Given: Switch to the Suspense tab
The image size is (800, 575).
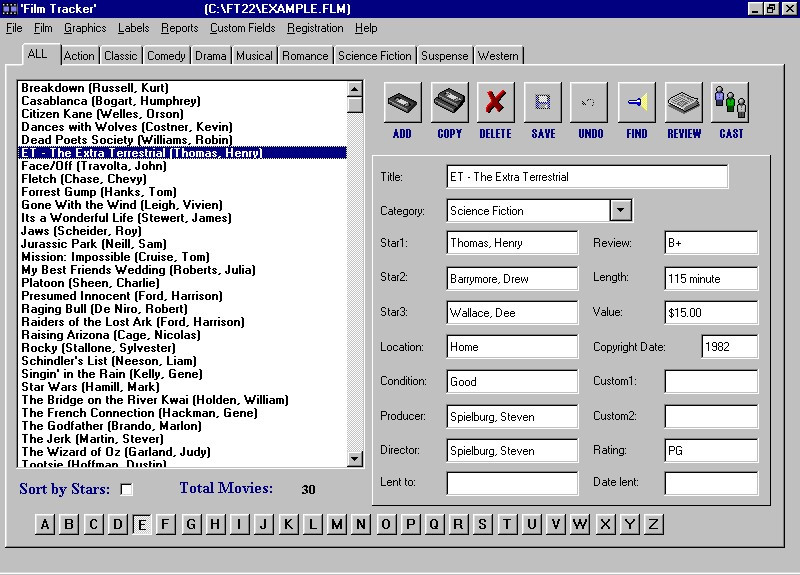Looking at the screenshot, I should click(444, 56).
